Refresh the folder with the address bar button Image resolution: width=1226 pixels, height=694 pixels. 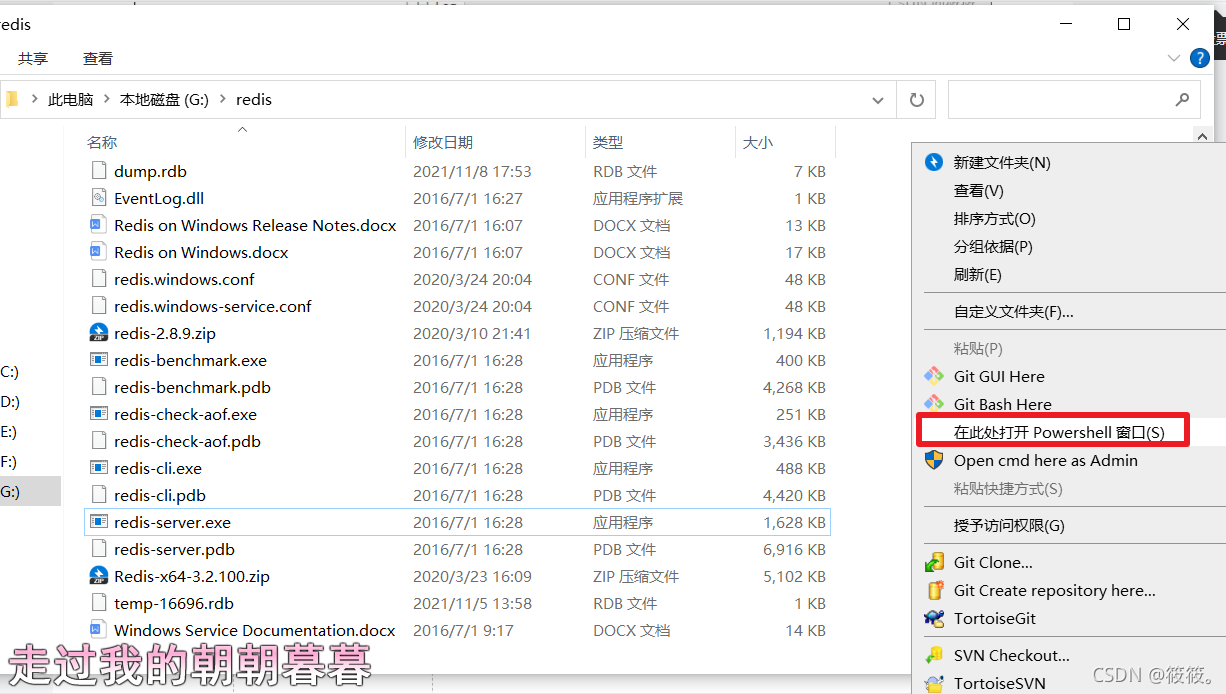[916, 100]
